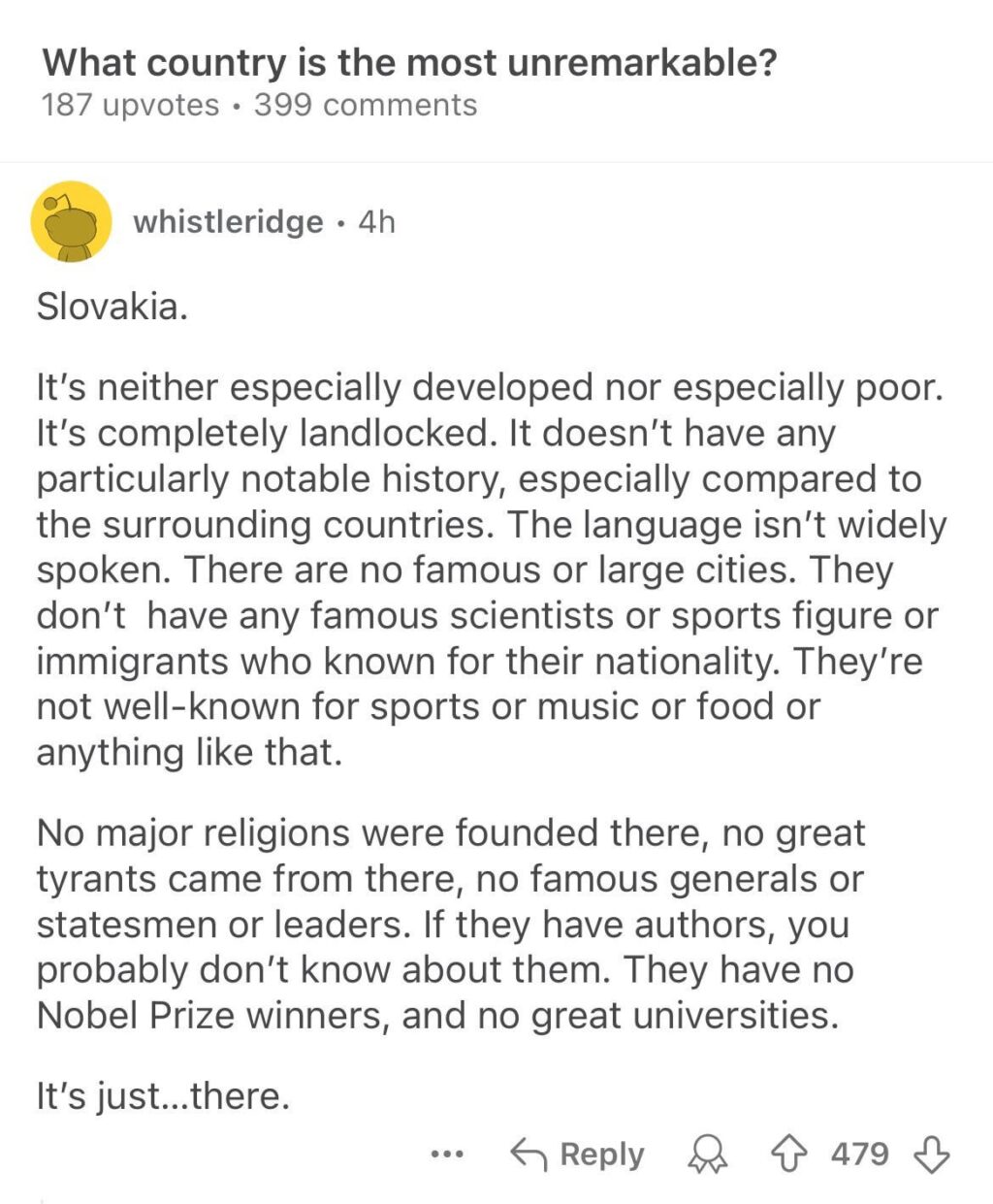Open whistleridge's avatar profile picture
This screenshot has height=1204, width=993.
pos(71,222)
